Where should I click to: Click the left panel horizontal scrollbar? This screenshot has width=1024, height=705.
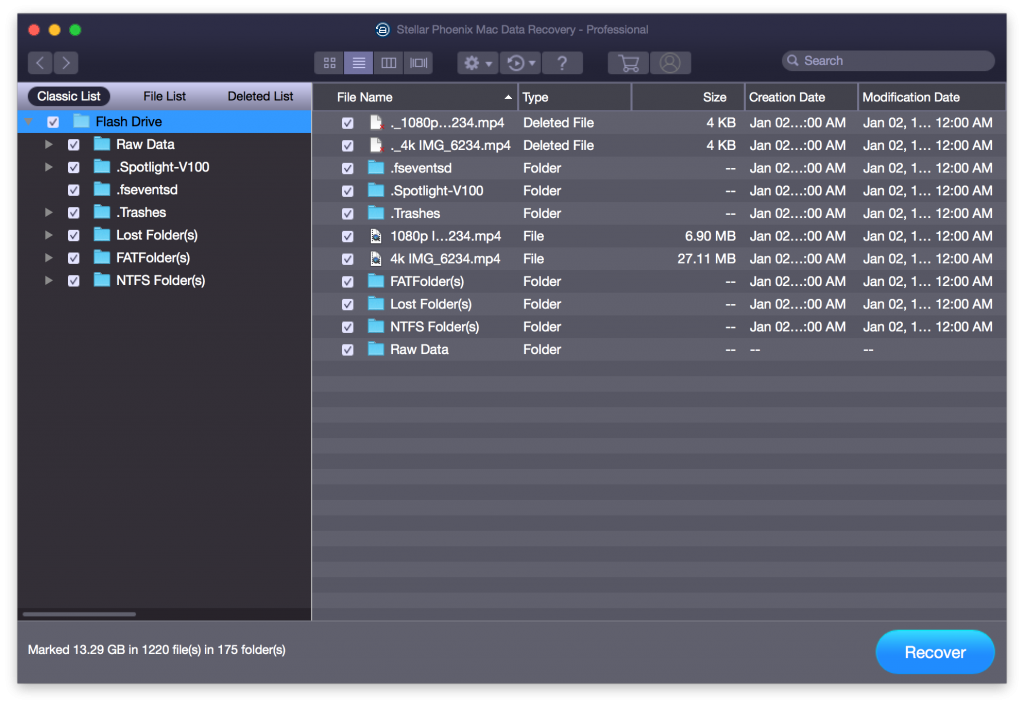point(79,614)
